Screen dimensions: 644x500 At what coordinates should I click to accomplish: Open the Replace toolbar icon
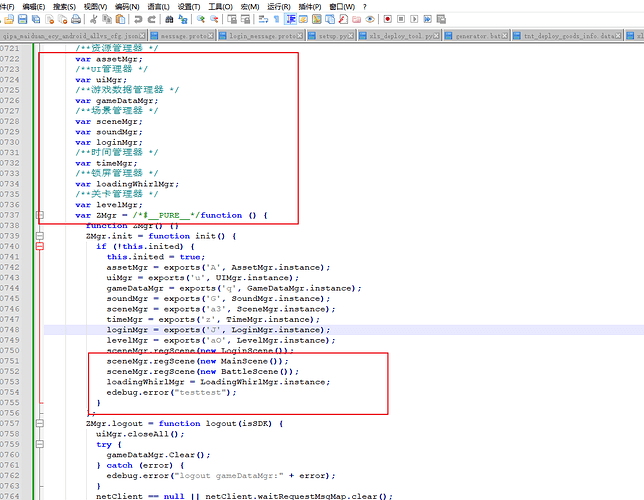click(183, 19)
